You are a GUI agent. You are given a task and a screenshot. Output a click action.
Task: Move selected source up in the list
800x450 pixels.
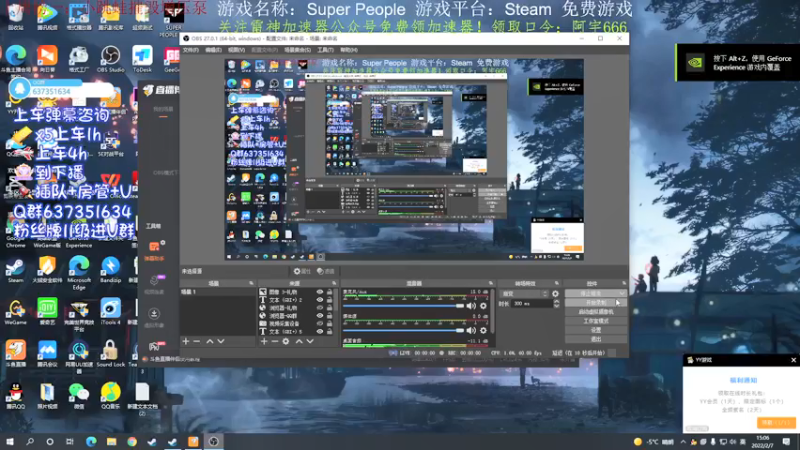(299, 341)
